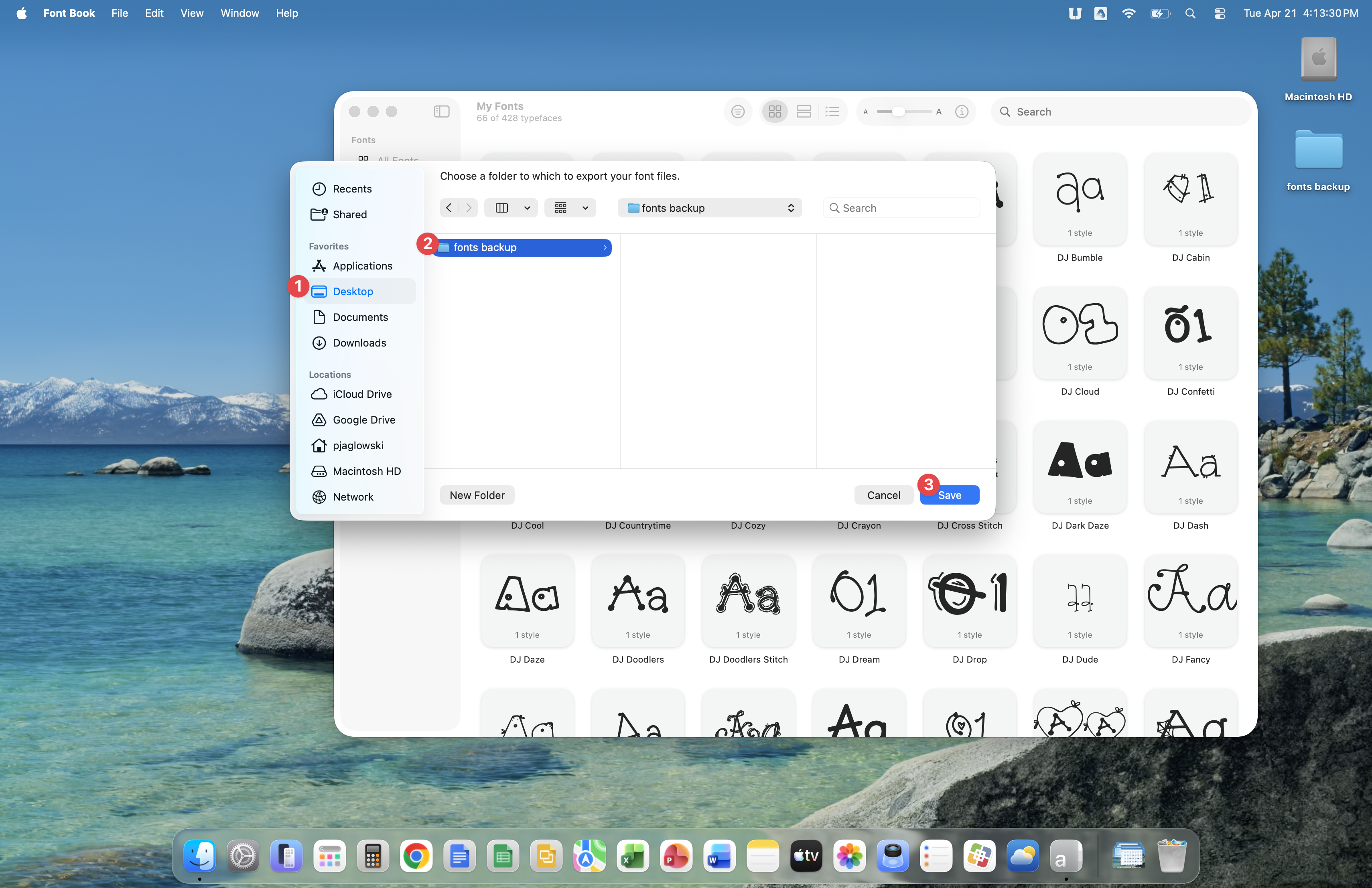The height and width of the screenshot is (888, 1372).
Task: Select Downloads in the sidebar favorites
Action: tap(359, 343)
